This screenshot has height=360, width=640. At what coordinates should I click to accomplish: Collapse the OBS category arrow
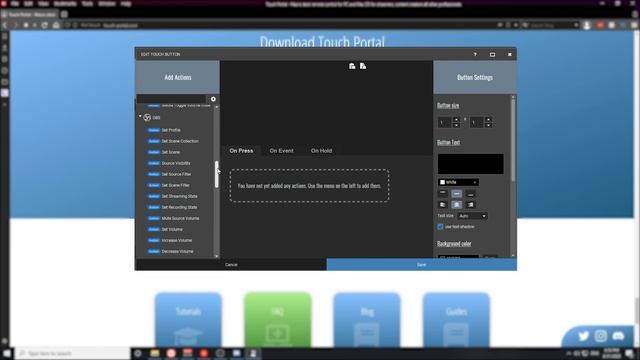140,117
